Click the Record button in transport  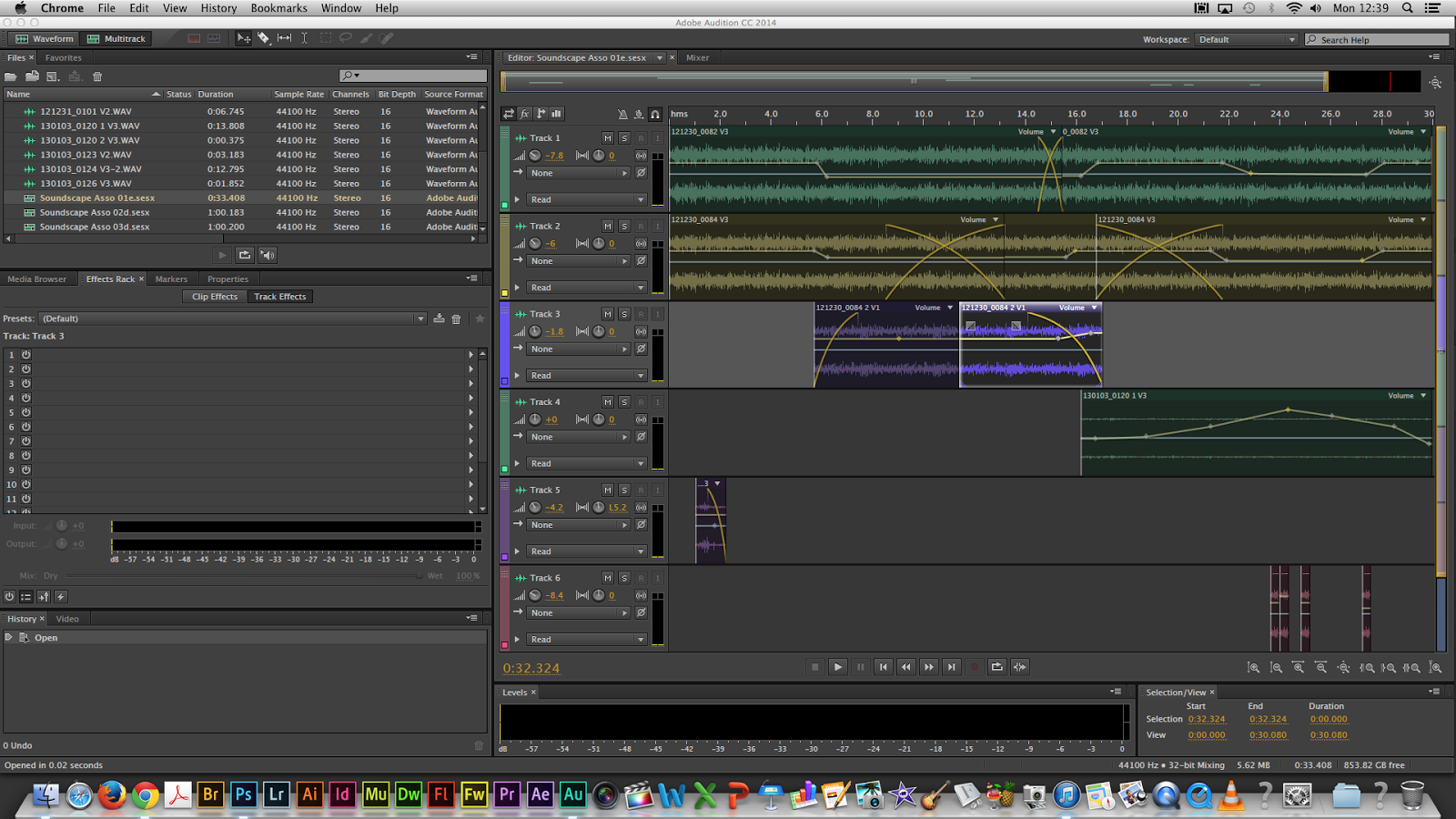(974, 667)
